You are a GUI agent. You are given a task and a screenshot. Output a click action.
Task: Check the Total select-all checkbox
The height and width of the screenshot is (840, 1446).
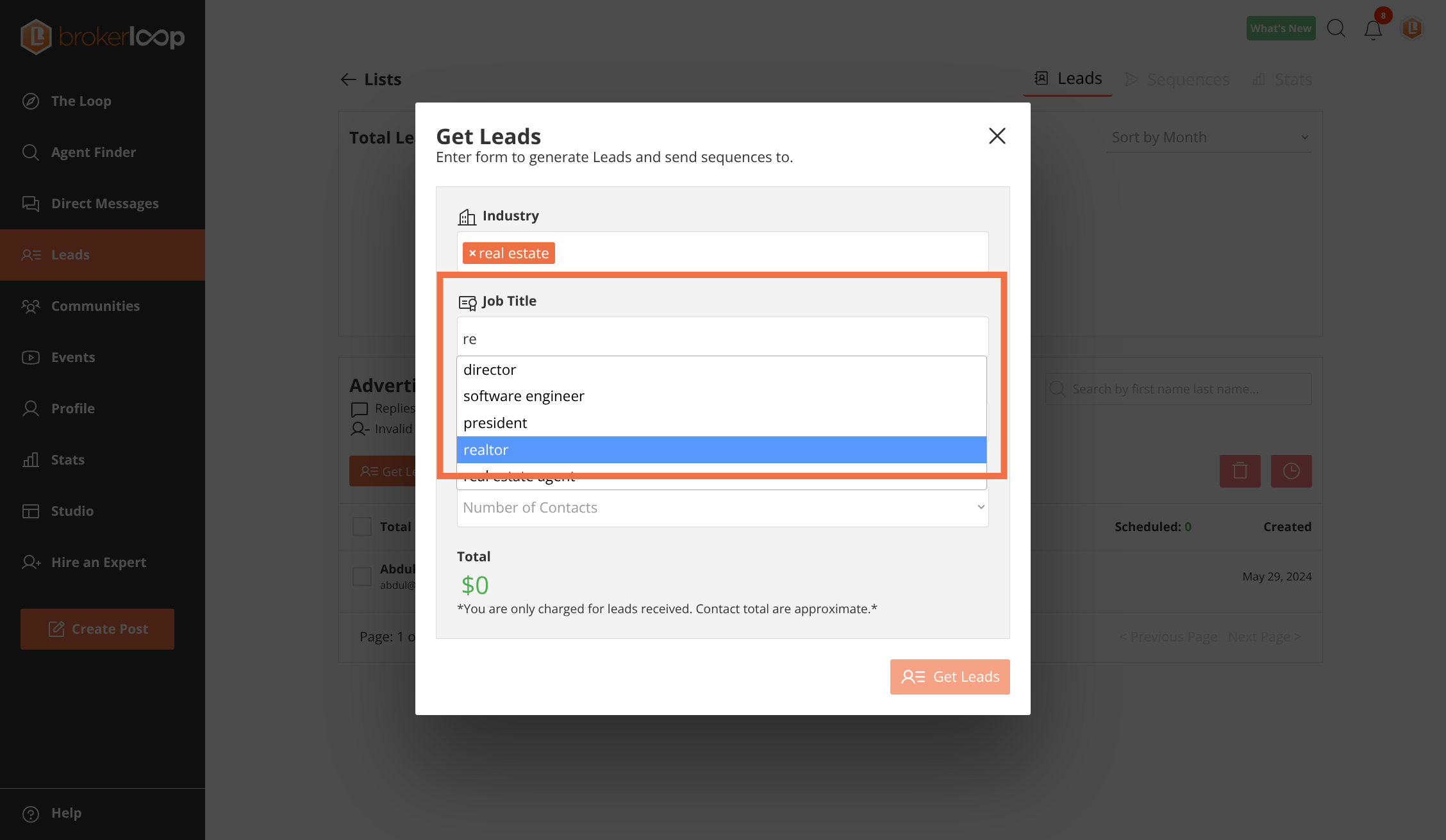[362, 527]
